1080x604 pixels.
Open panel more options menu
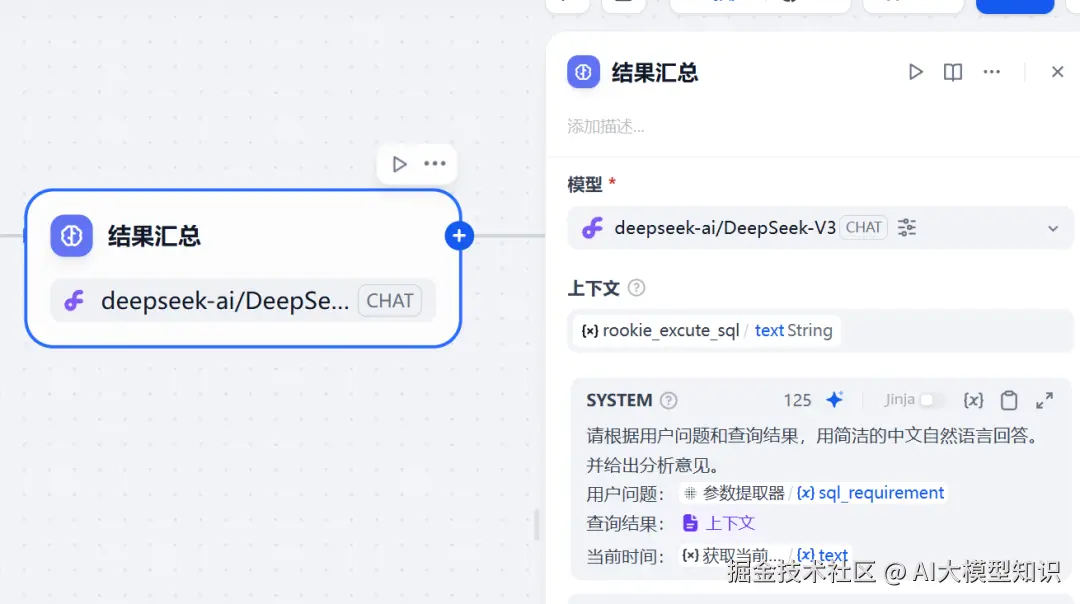coord(991,72)
